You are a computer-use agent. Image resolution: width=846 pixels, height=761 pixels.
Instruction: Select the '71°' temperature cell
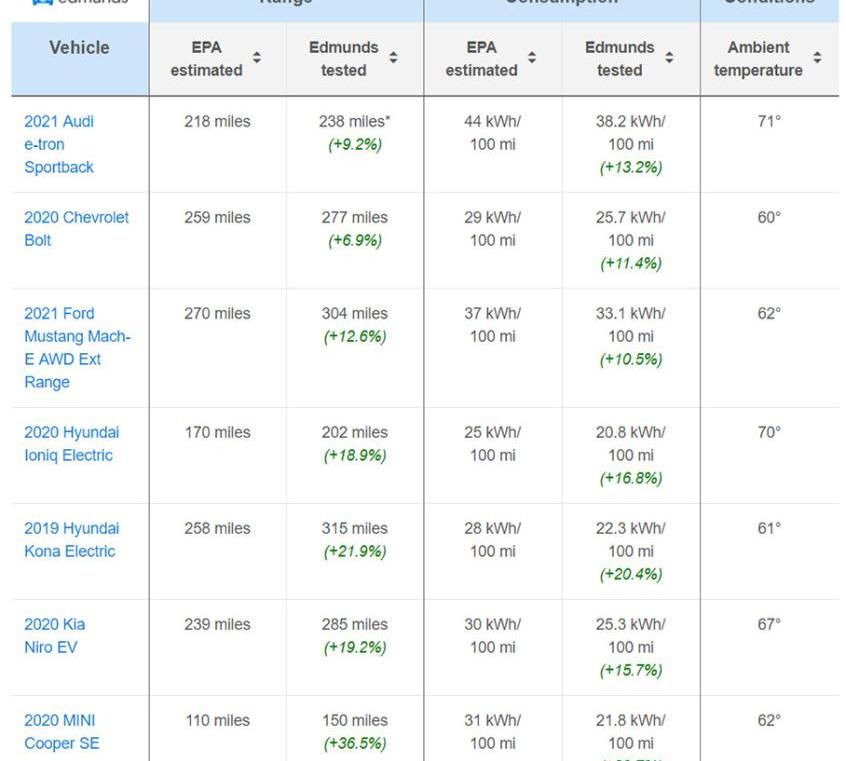[x=769, y=121]
